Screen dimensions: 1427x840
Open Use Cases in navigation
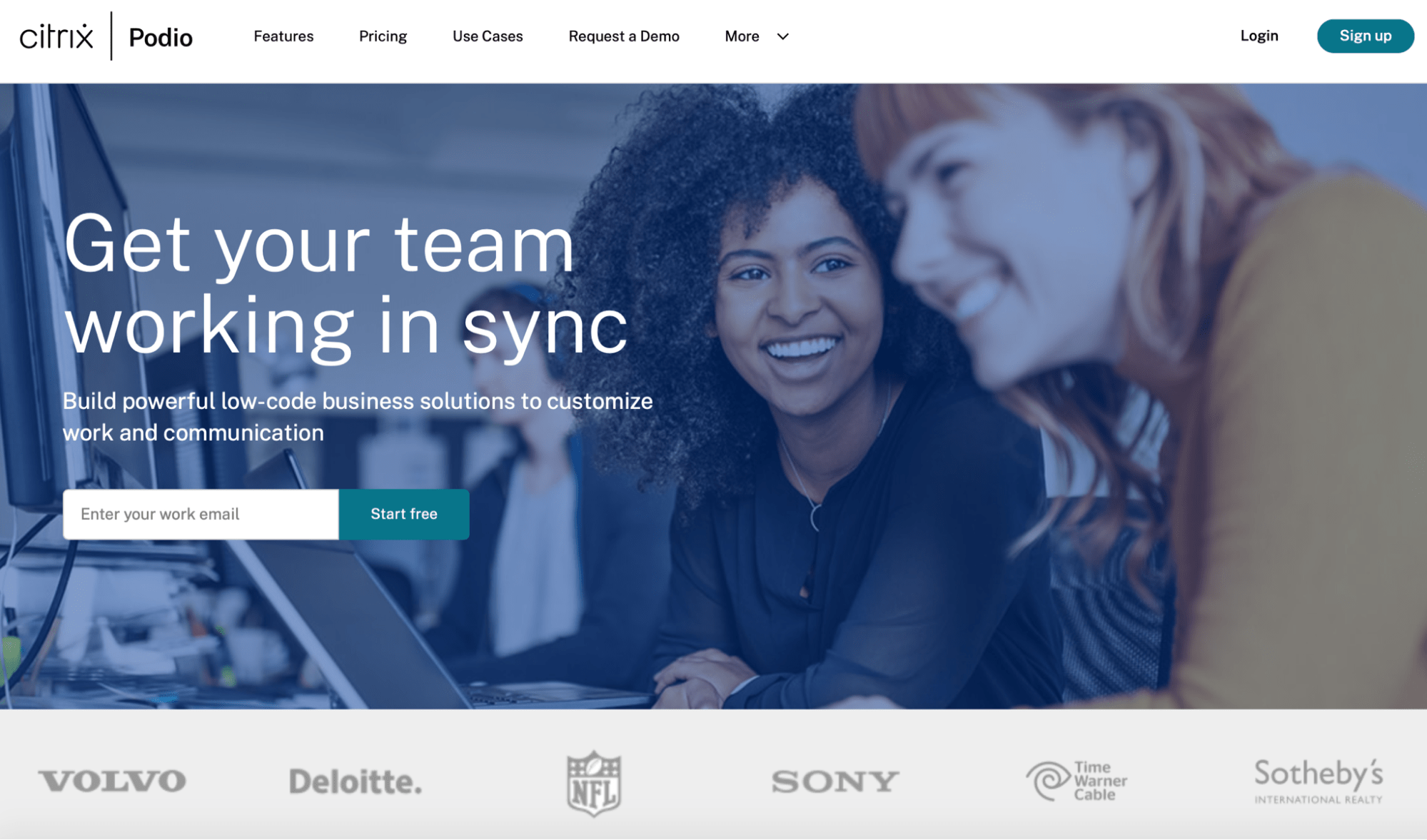pos(488,36)
